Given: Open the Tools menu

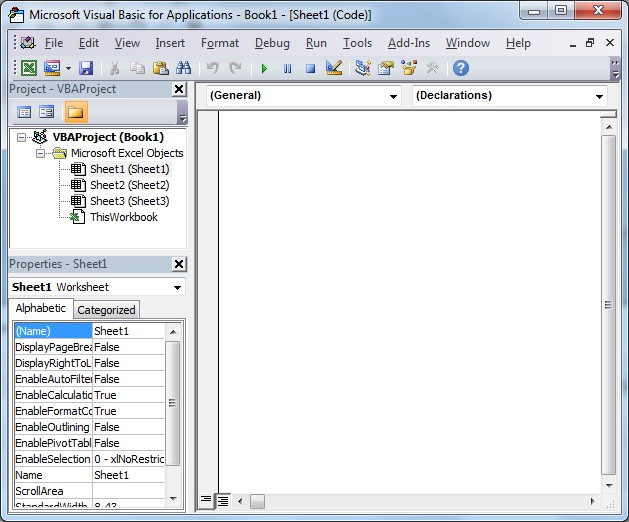Looking at the screenshot, I should (357, 43).
